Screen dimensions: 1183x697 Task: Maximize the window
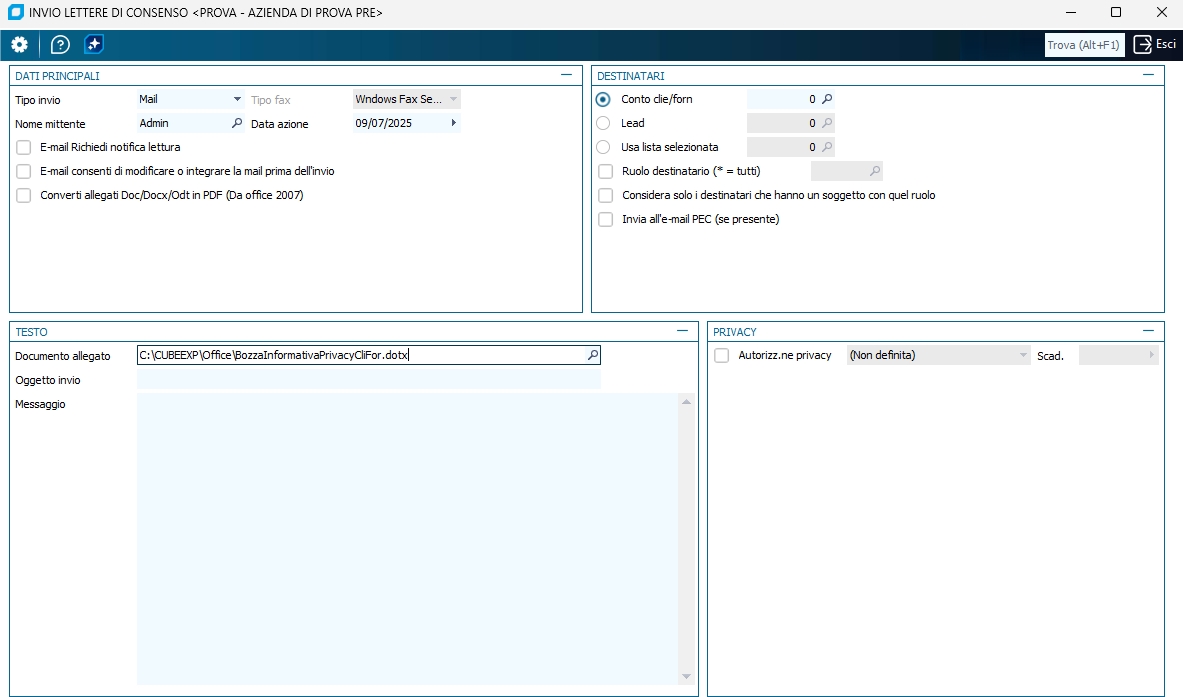[x=1116, y=12]
